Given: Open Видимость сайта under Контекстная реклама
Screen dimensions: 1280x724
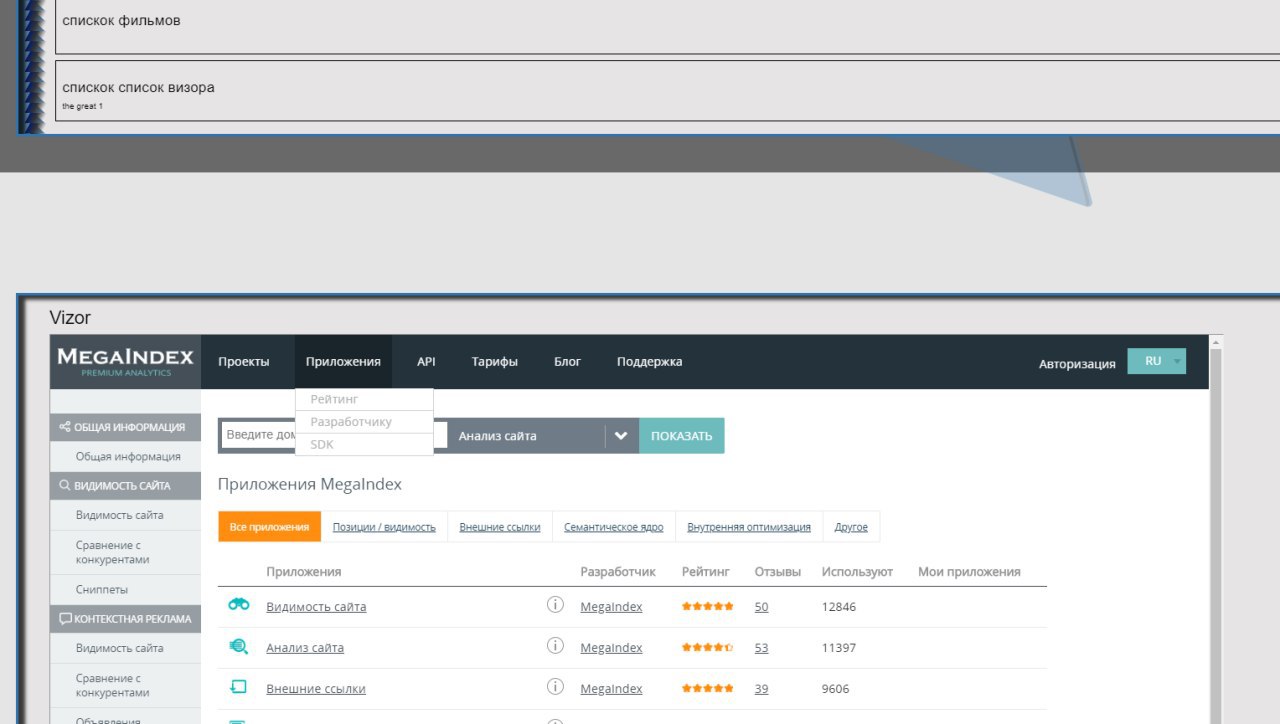Looking at the screenshot, I should click(119, 648).
